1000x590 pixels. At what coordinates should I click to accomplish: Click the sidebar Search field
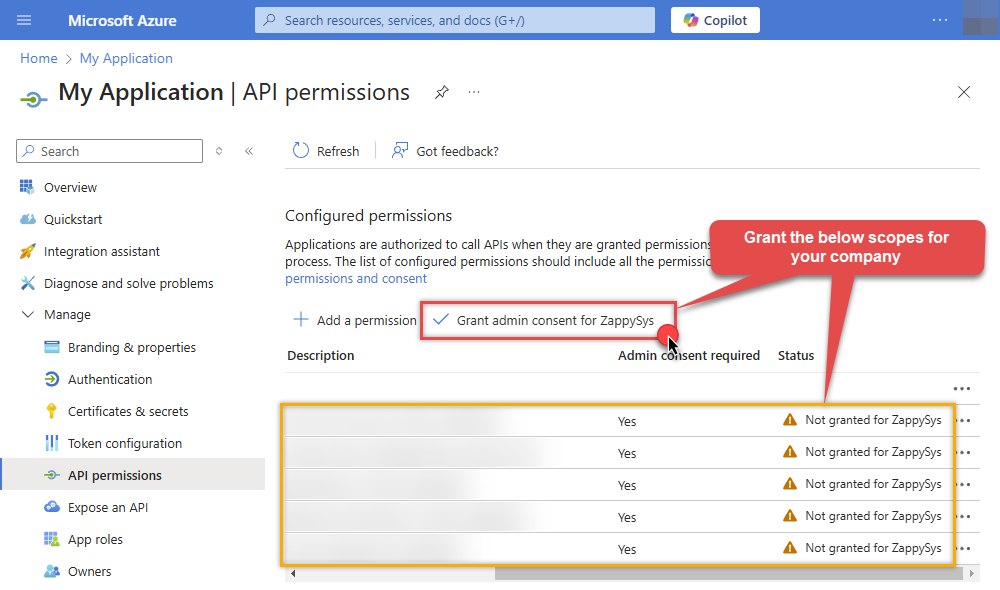pos(110,151)
